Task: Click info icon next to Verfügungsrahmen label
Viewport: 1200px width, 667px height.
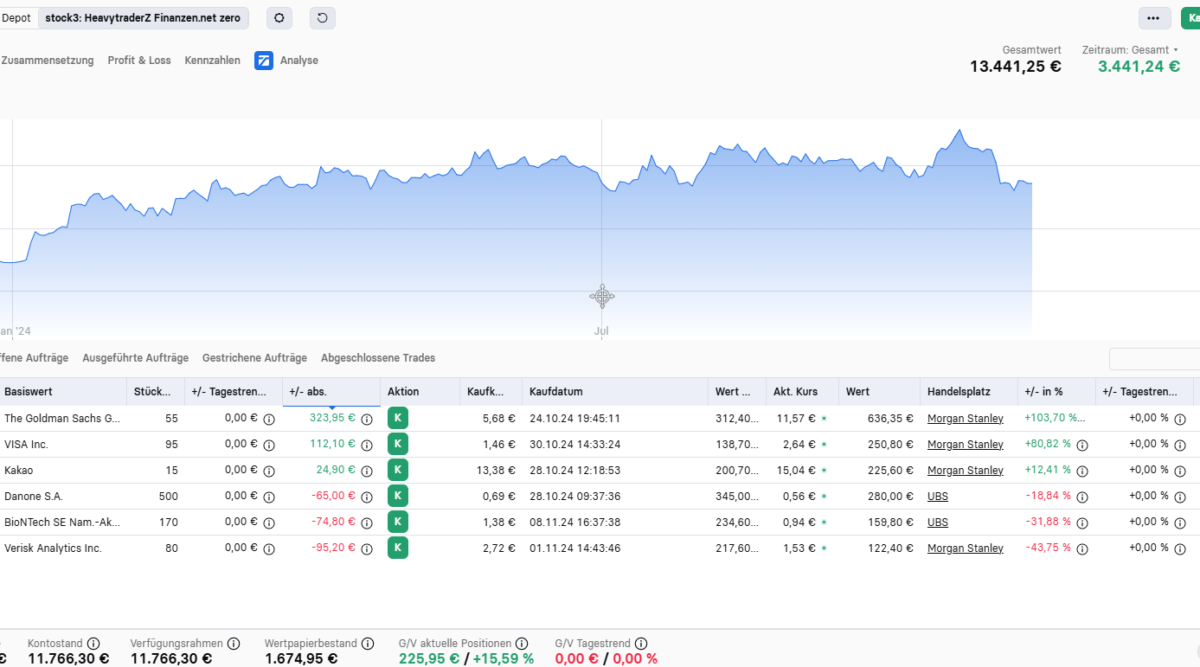Action: [x=232, y=643]
